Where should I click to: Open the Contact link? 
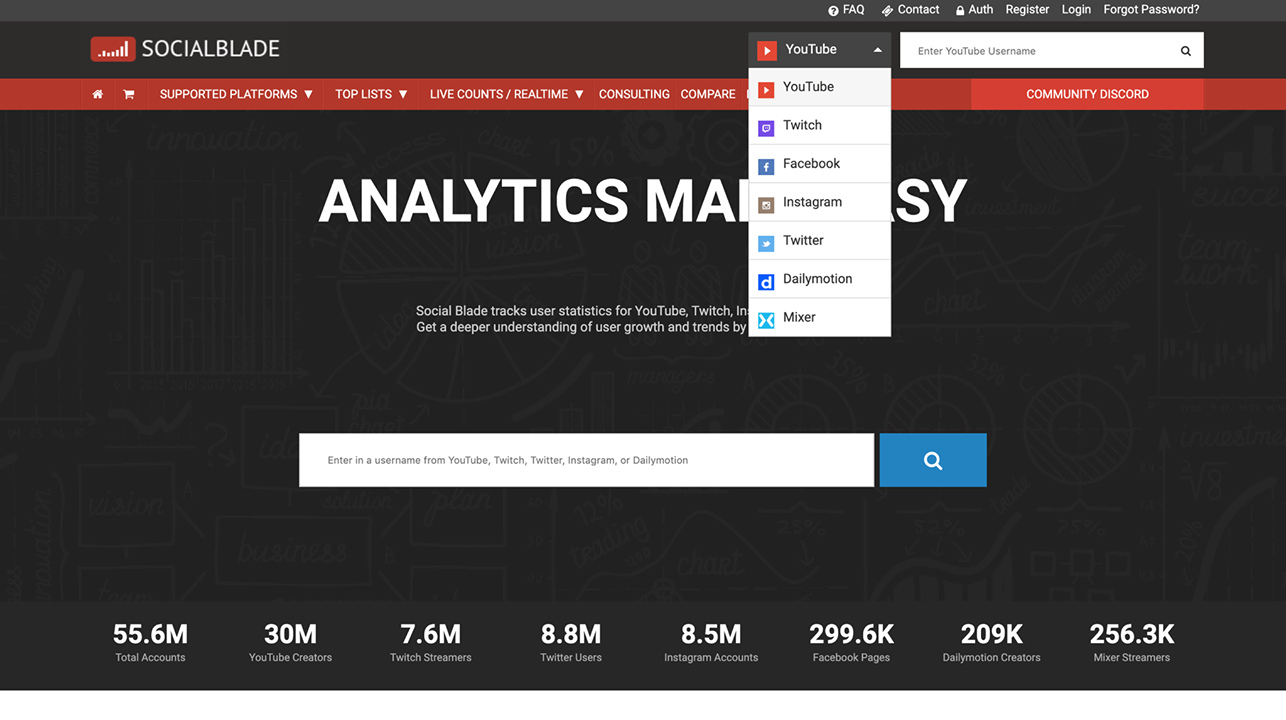918,10
